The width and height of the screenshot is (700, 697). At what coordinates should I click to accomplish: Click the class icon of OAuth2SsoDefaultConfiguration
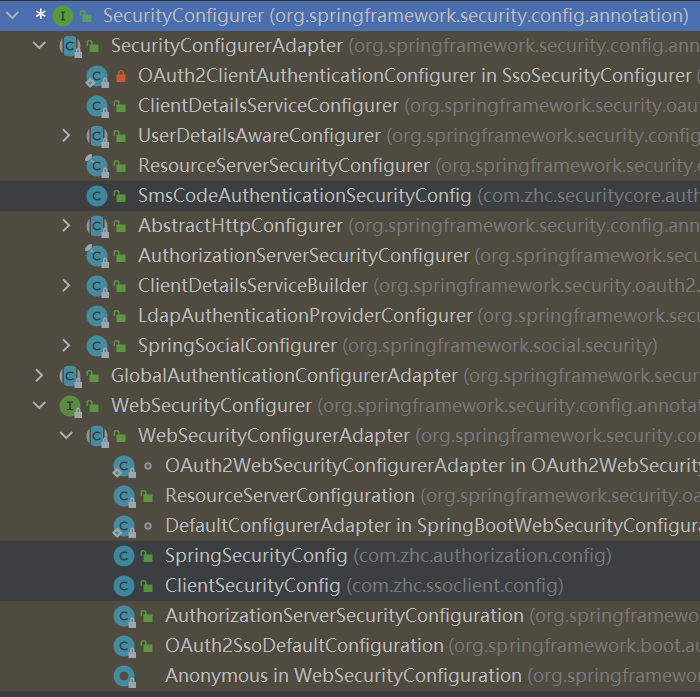click(x=124, y=646)
